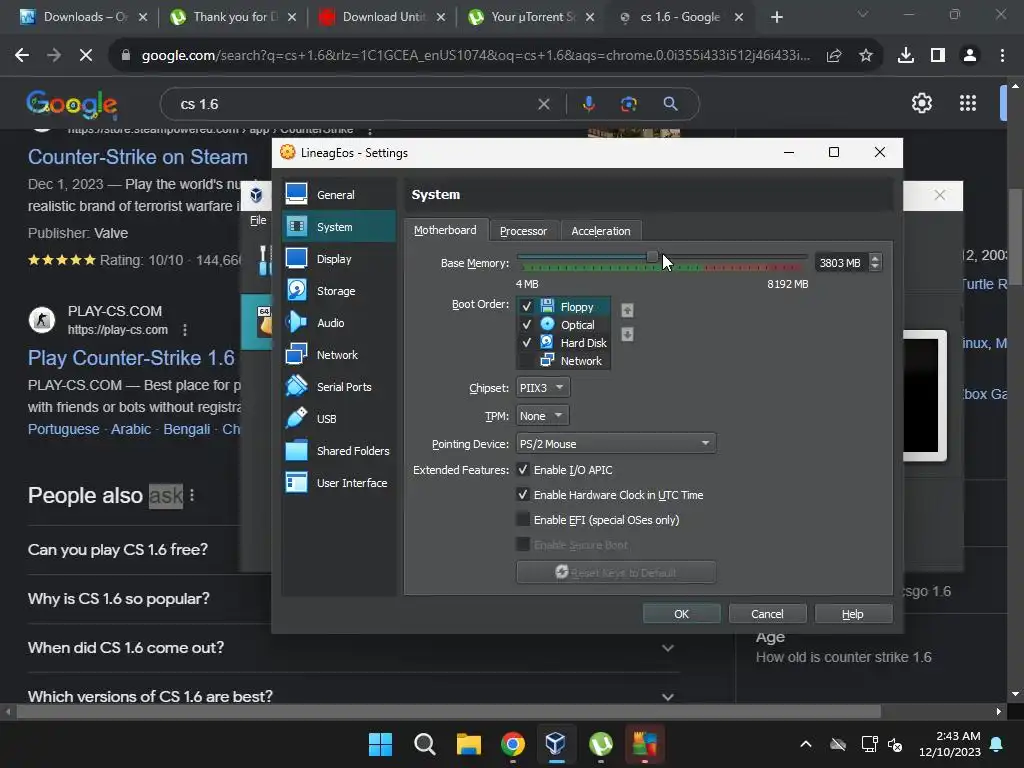1024x768 pixels.
Task: Clear the Google search box text
Action: (543, 104)
